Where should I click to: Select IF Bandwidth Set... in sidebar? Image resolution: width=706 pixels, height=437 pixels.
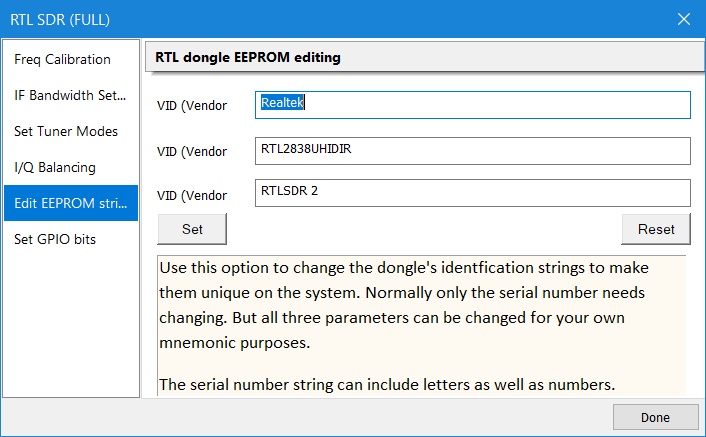pyautogui.click(x=70, y=95)
